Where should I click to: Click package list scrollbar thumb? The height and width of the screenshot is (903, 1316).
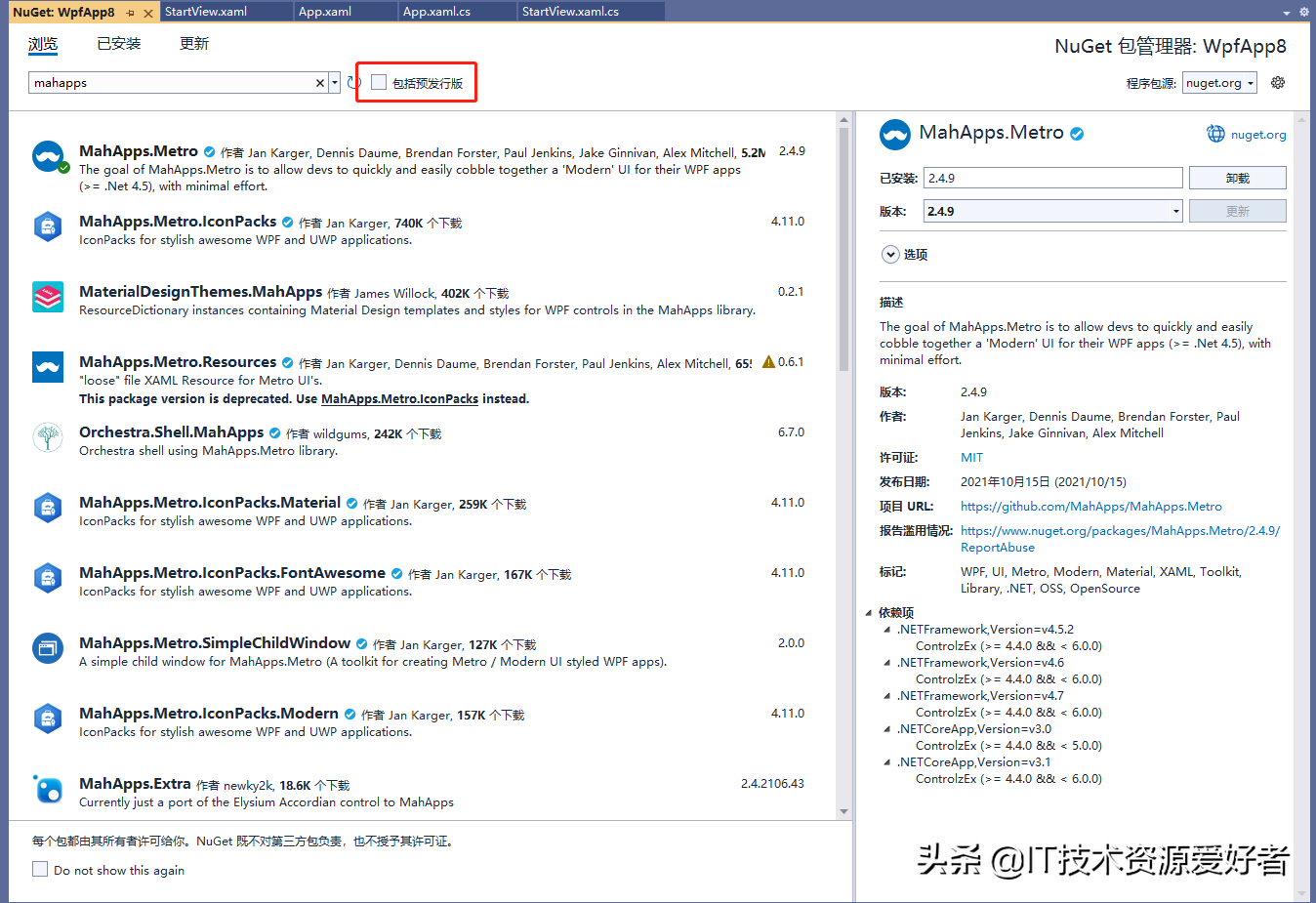tap(843, 249)
